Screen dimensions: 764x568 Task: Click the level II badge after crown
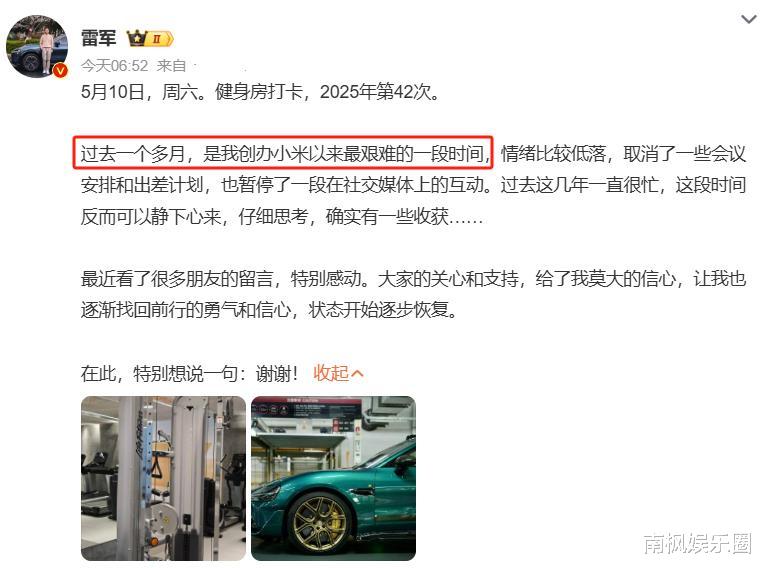tap(160, 38)
